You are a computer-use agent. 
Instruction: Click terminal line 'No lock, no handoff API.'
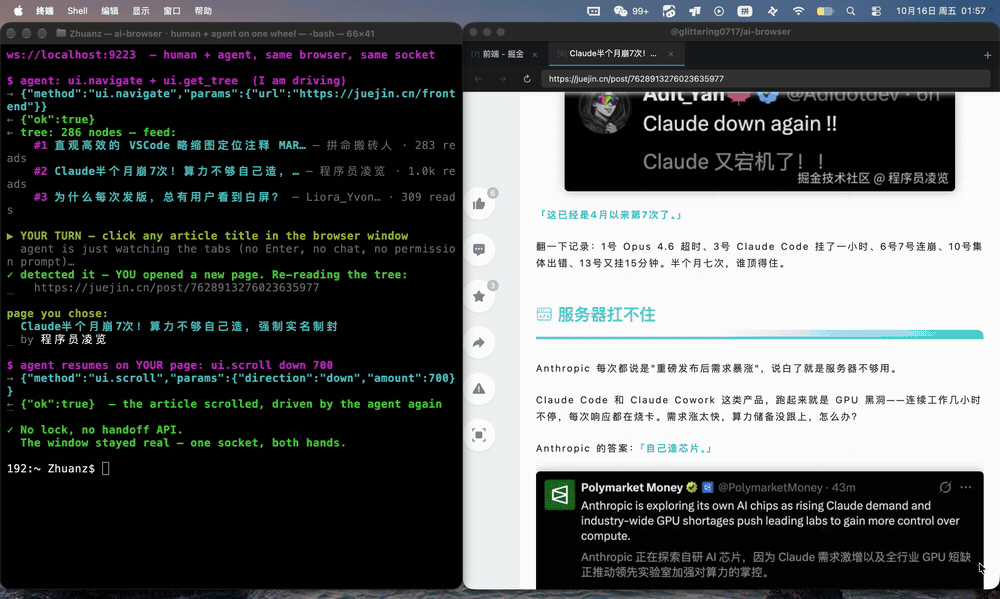tap(101, 430)
